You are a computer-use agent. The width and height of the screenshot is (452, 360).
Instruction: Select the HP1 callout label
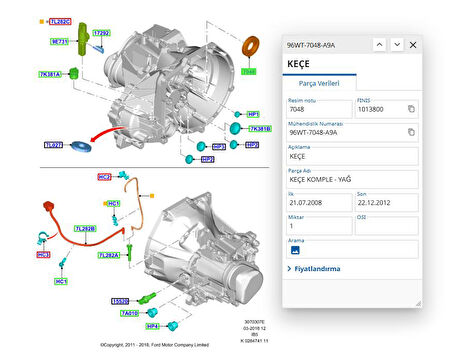(x=253, y=114)
